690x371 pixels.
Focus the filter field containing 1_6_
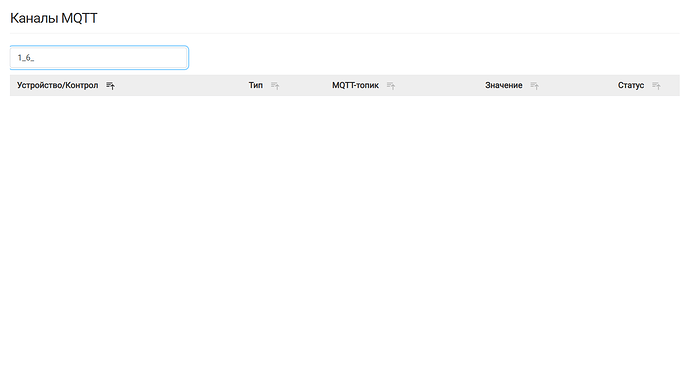coord(99,58)
